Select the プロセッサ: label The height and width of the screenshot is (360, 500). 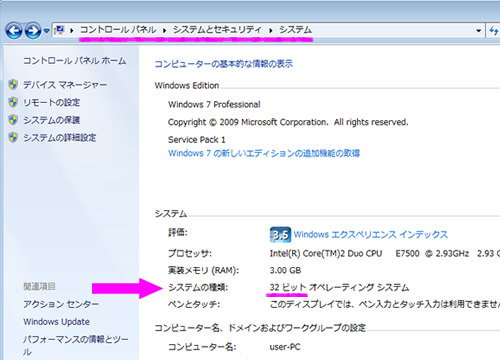coord(190,253)
